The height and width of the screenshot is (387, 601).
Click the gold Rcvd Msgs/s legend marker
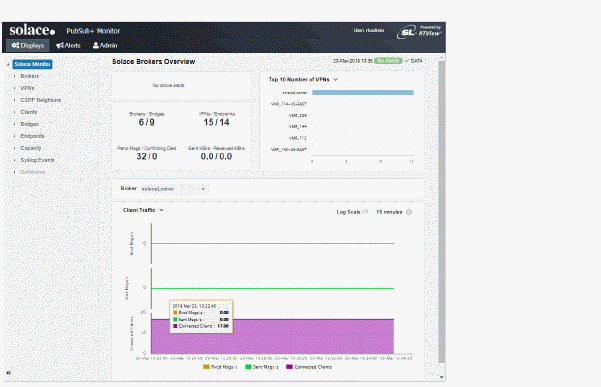[x=206, y=367]
